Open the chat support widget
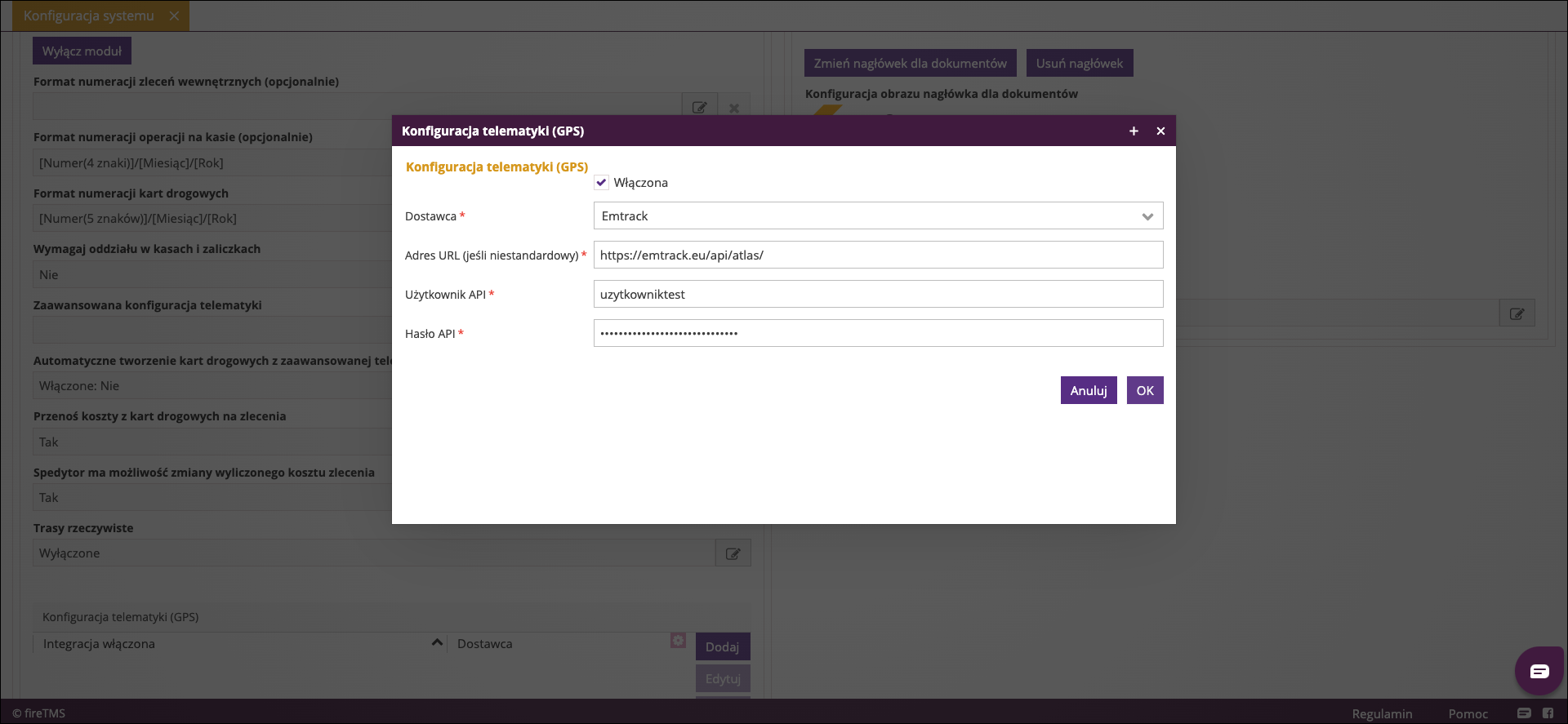 click(x=1539, y=671)
